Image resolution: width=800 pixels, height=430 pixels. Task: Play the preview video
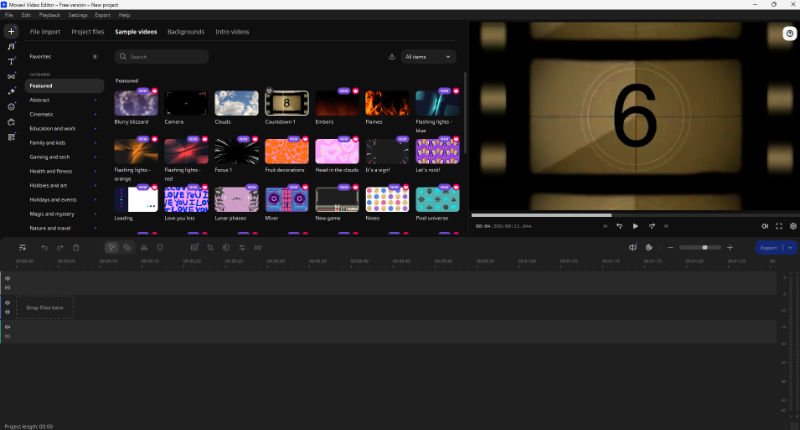pos(635,226)
